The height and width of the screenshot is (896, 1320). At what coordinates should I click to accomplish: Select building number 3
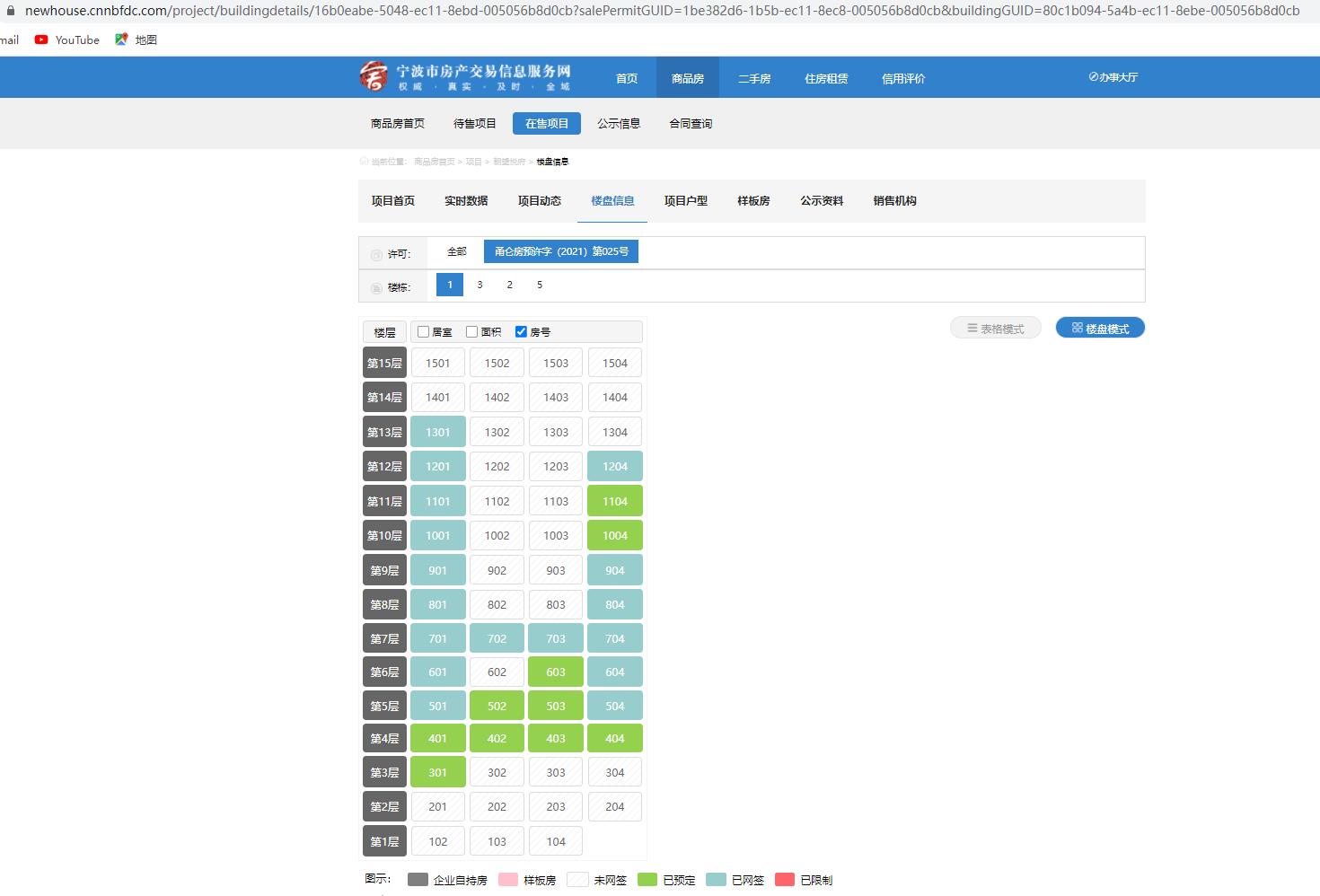coord(480,285)
